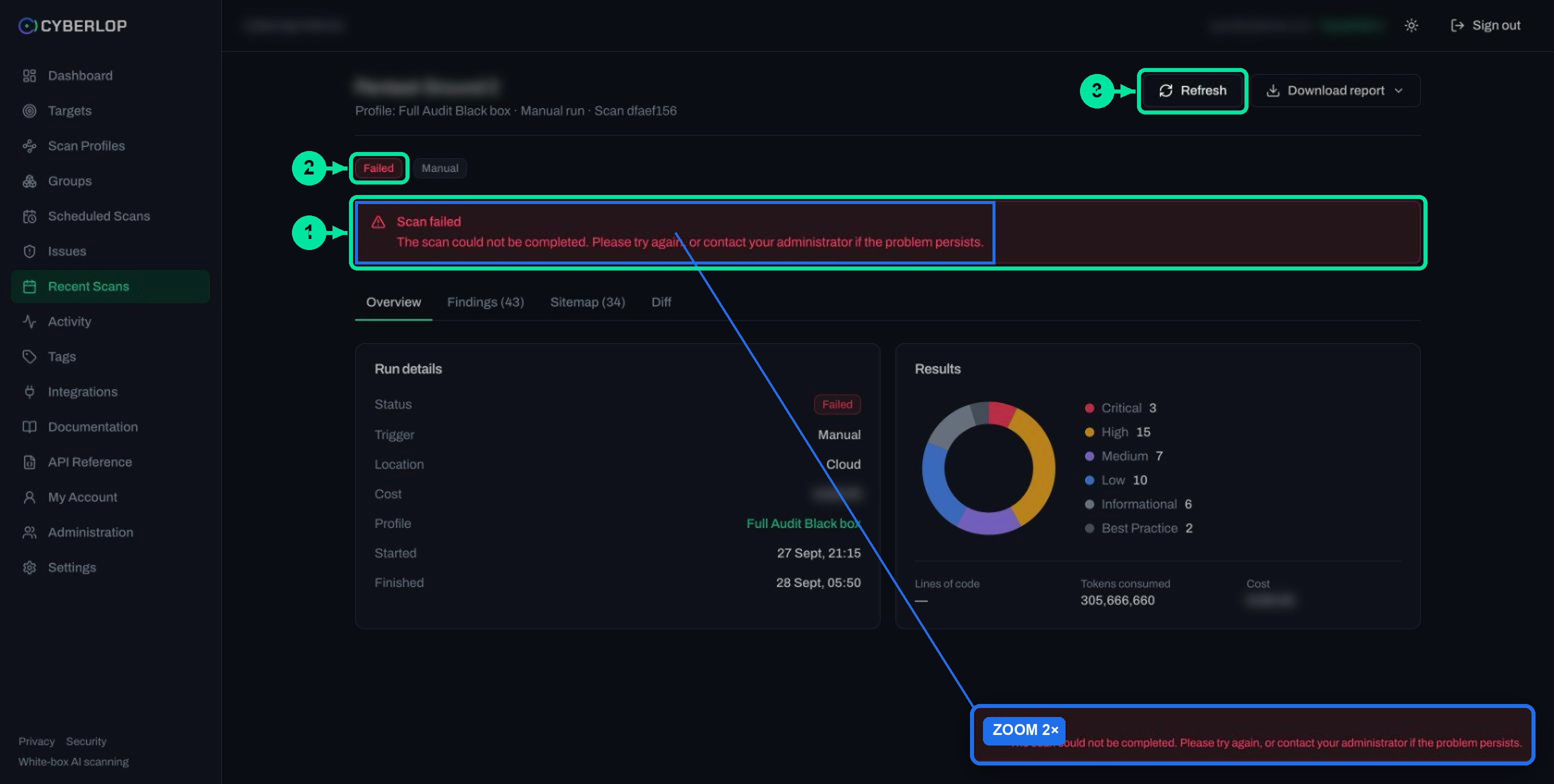Click the My Account person icon
The width and height of the screenshot is (1554, 784).
29,497
